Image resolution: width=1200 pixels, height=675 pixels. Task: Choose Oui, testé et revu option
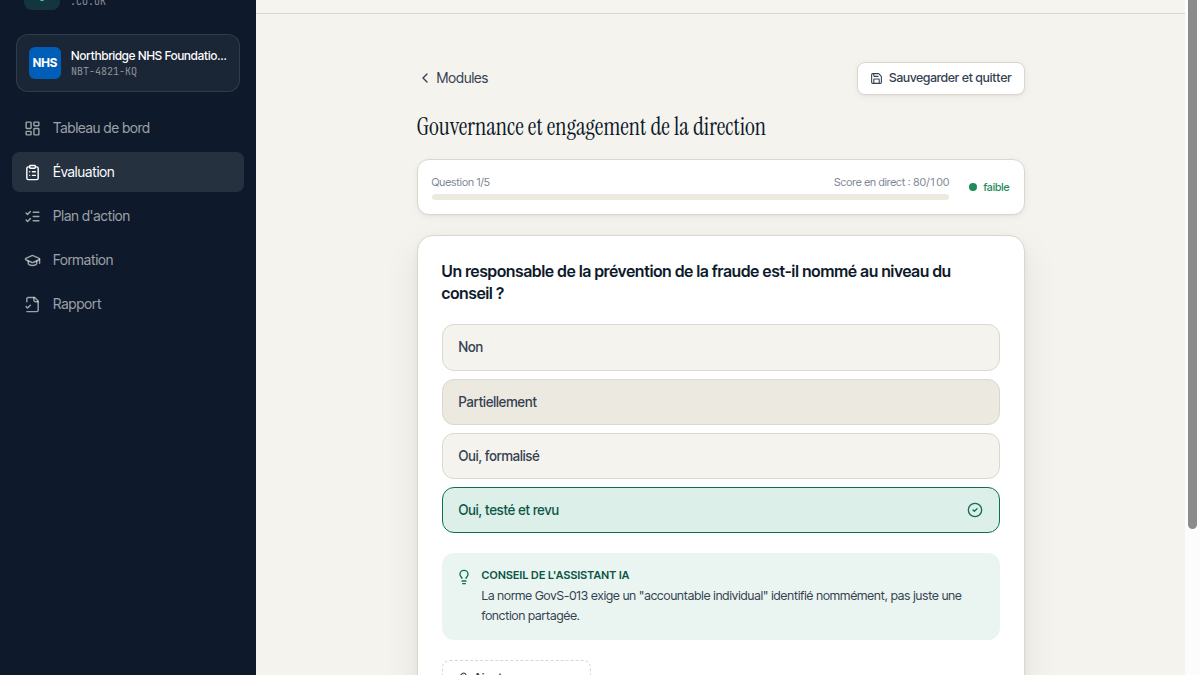[x=721, y=510]
